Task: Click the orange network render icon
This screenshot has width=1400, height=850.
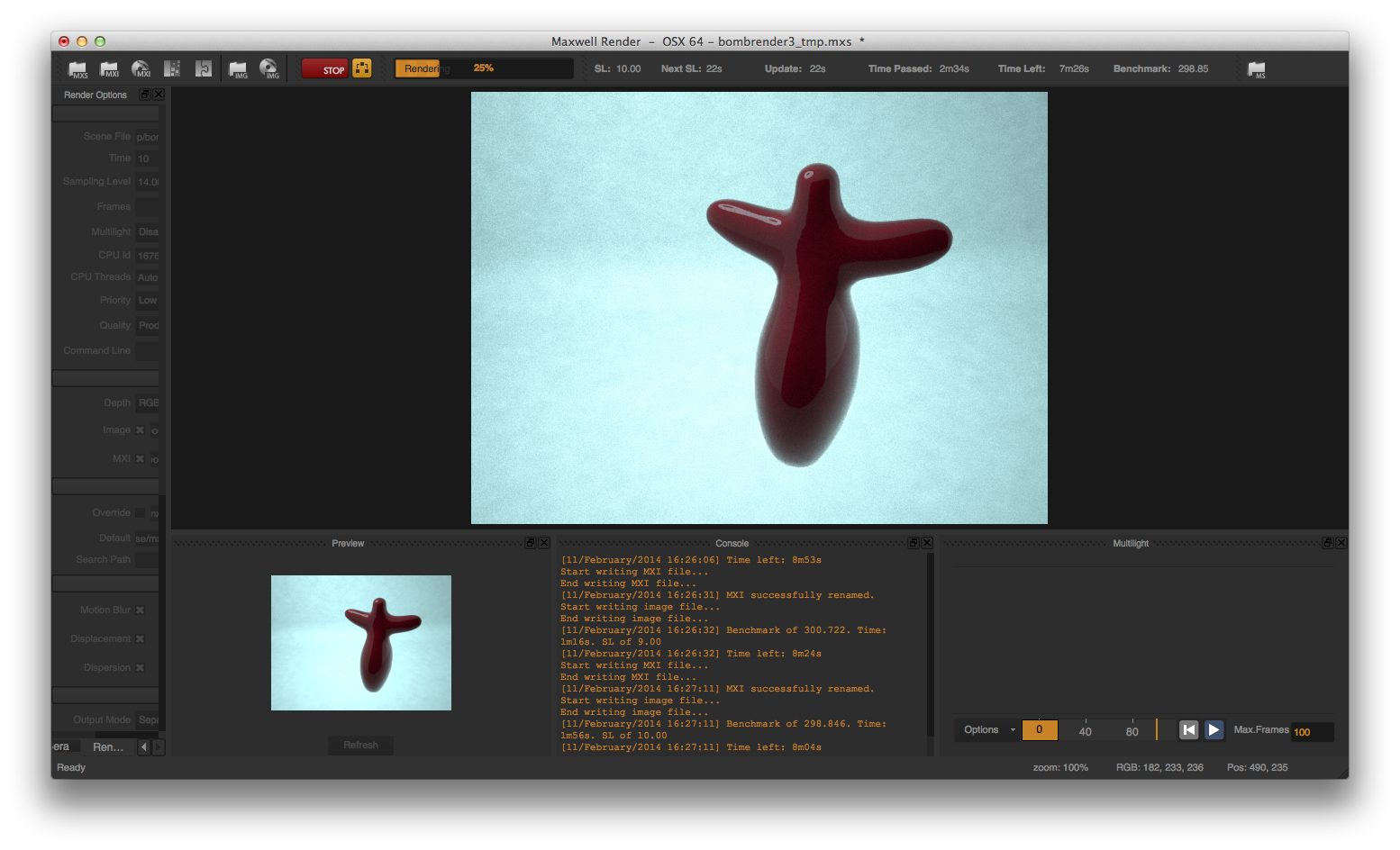Action: coord(362,68)
